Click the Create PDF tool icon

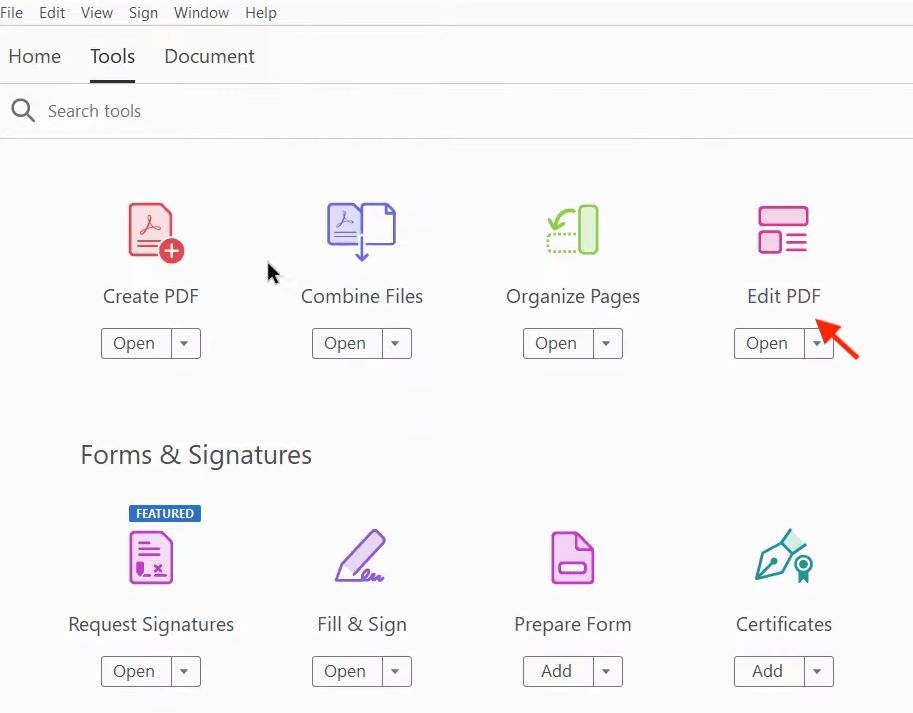tap(154, 233)
